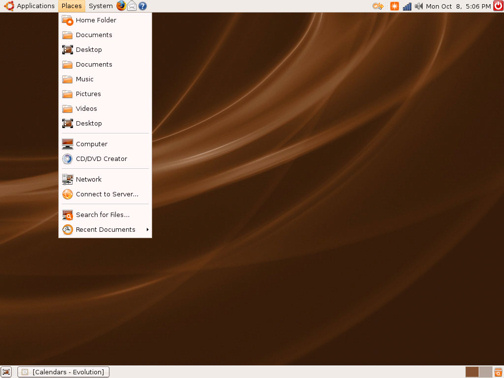Viewport: 504px width, 378px height.
Task: Browse Network locations
Action: coord(105,179)
